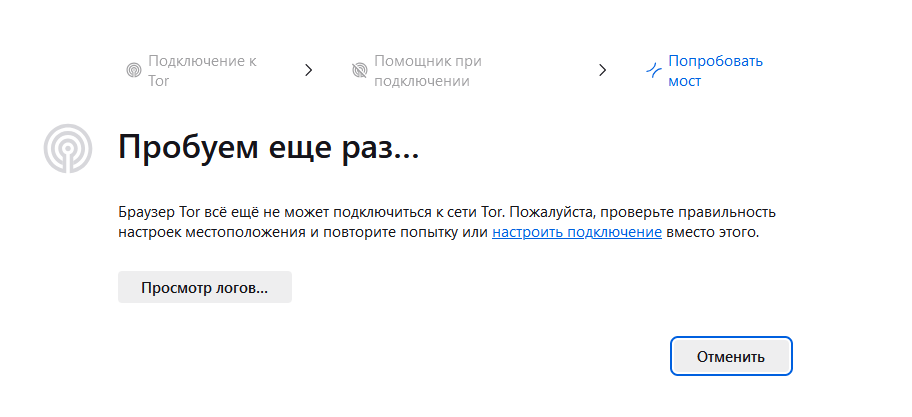The image size is (912, 417).
Task: Click the word 'мост' in the blue breadcrumb
Action: tap(685, 81)
